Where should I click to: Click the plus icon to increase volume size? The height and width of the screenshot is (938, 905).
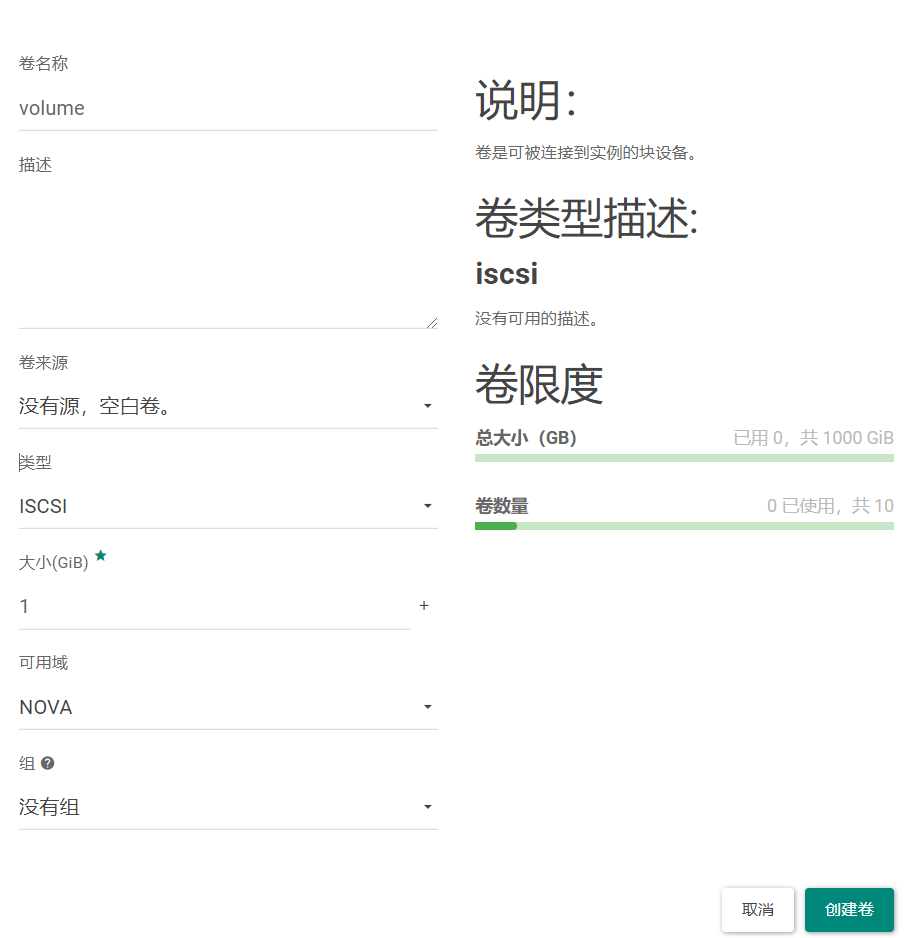[x=424, y=605]
